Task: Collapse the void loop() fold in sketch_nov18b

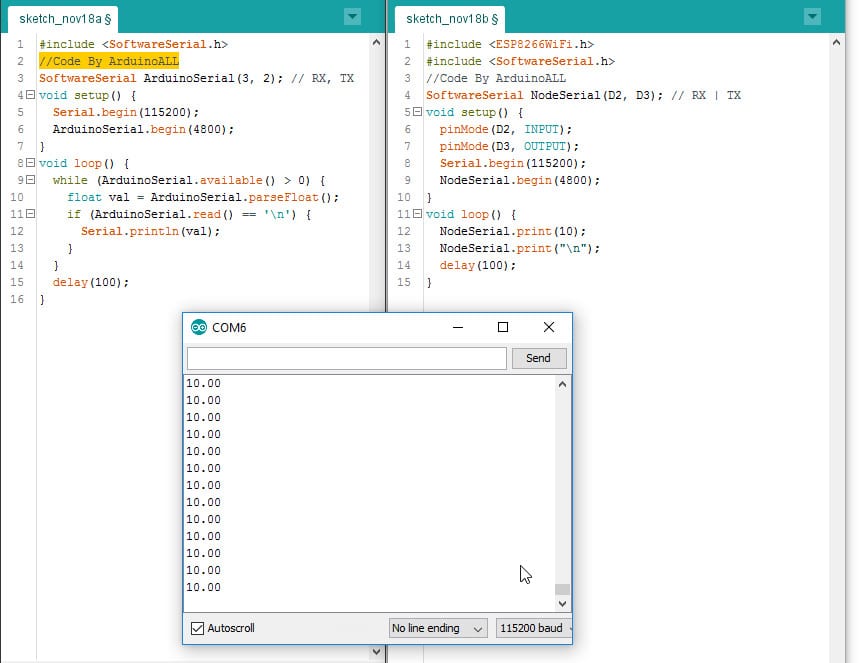Action: coord(418,214)
